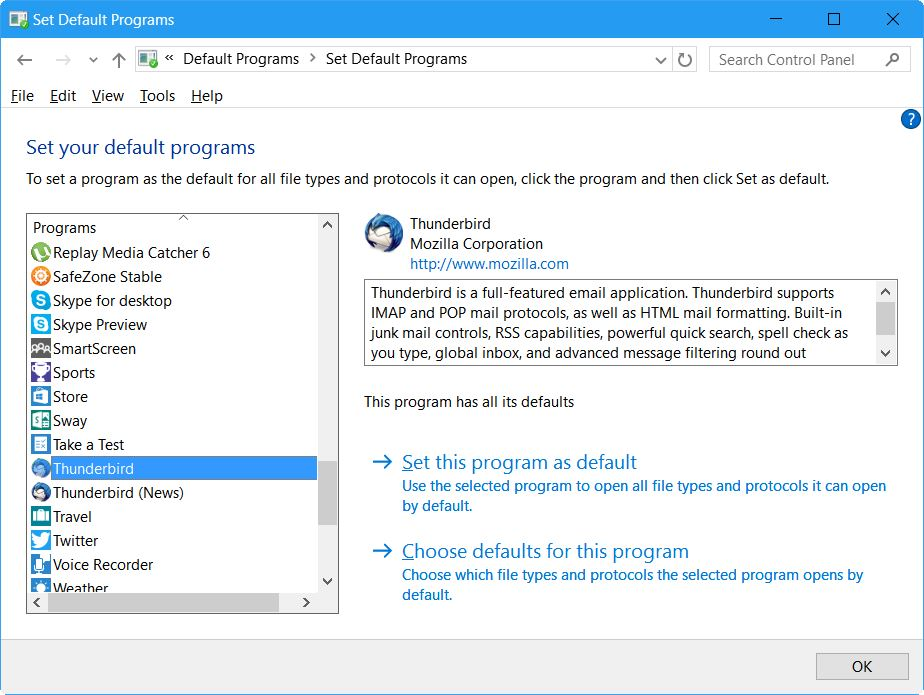The height and width of the screenshot is (695, 924).
Task: Open the File menu
Action: pyautogui.click(x=22, y=95)
